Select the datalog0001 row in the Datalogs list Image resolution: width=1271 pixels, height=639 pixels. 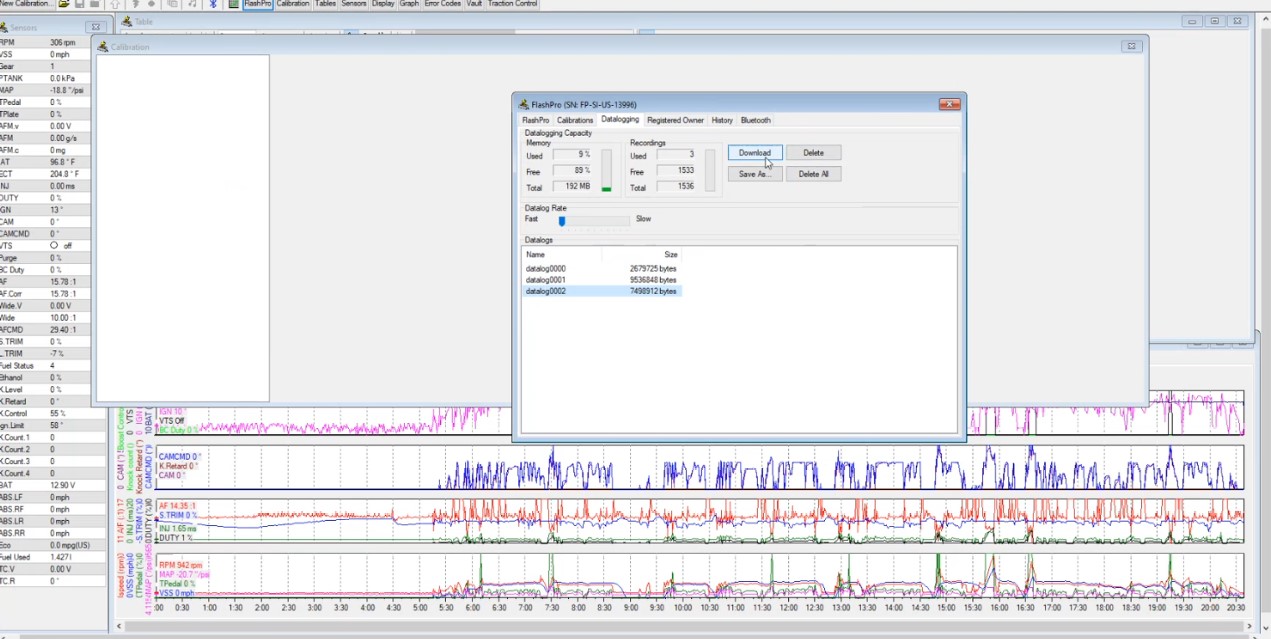coord(601,280)
